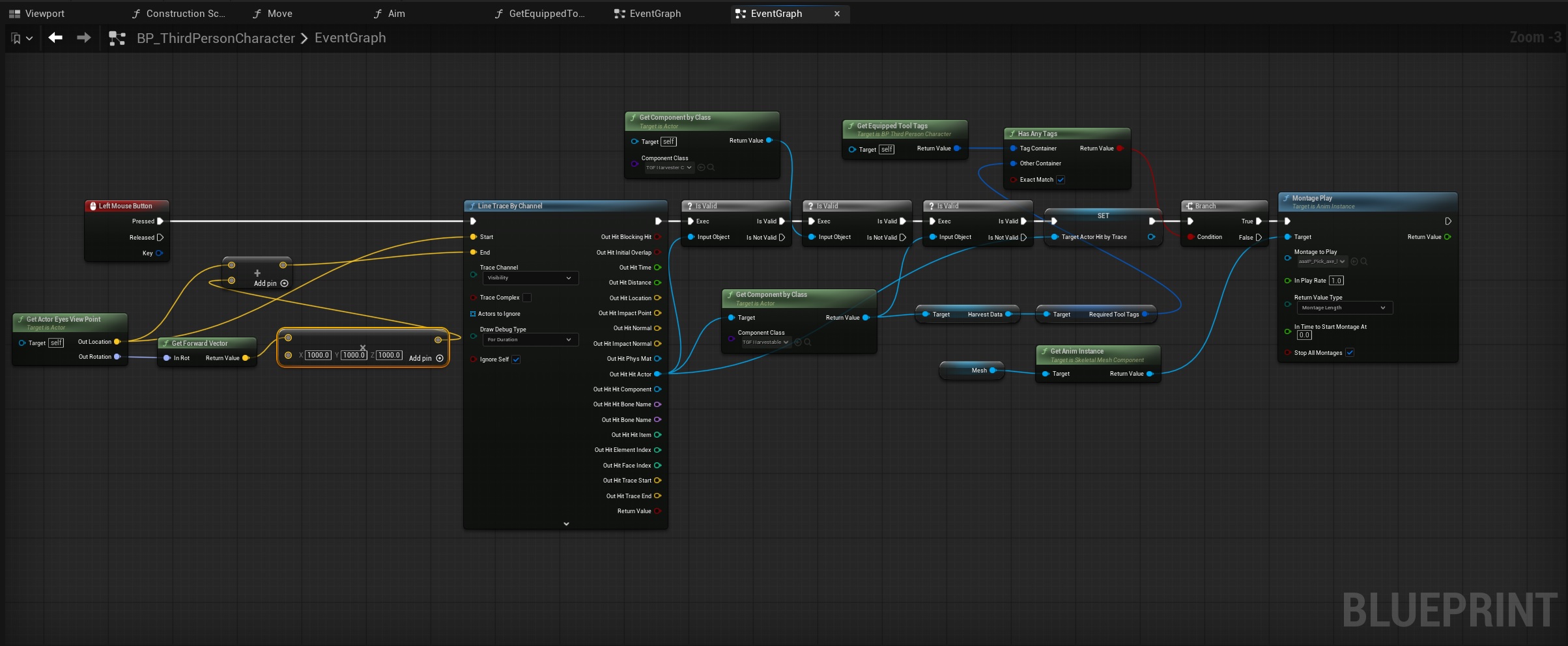Click the False exec pin on Branch
This screenshot has height=646, width=1568.
1259,238
